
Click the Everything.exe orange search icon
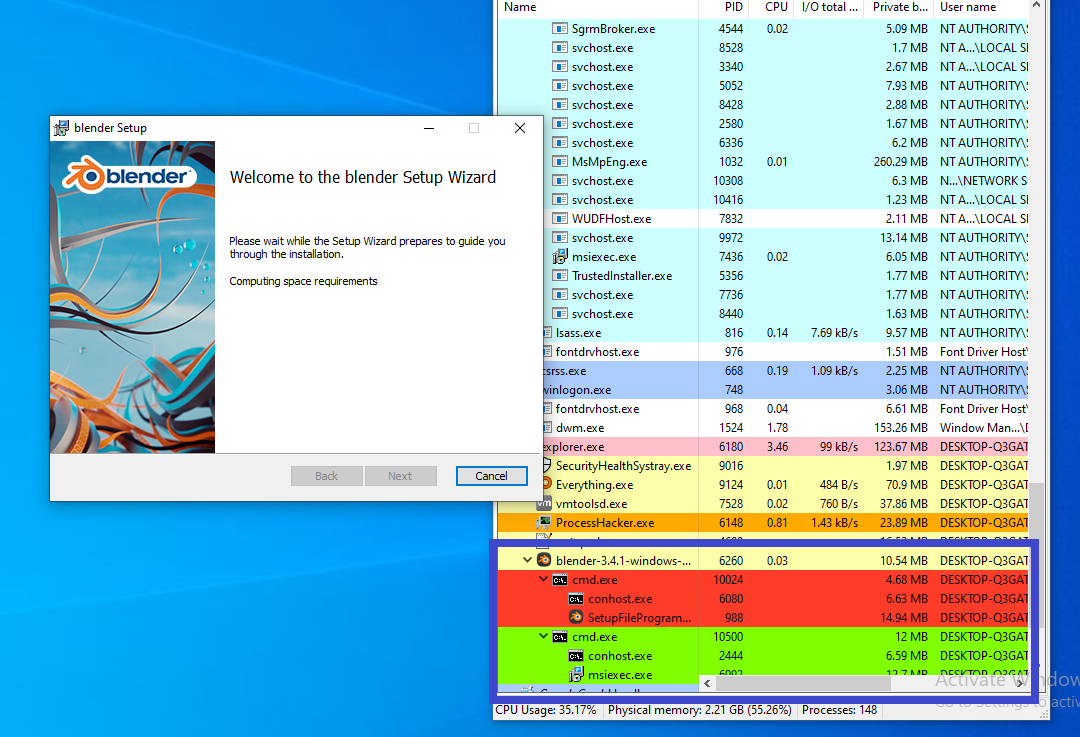tap(545, 484)
